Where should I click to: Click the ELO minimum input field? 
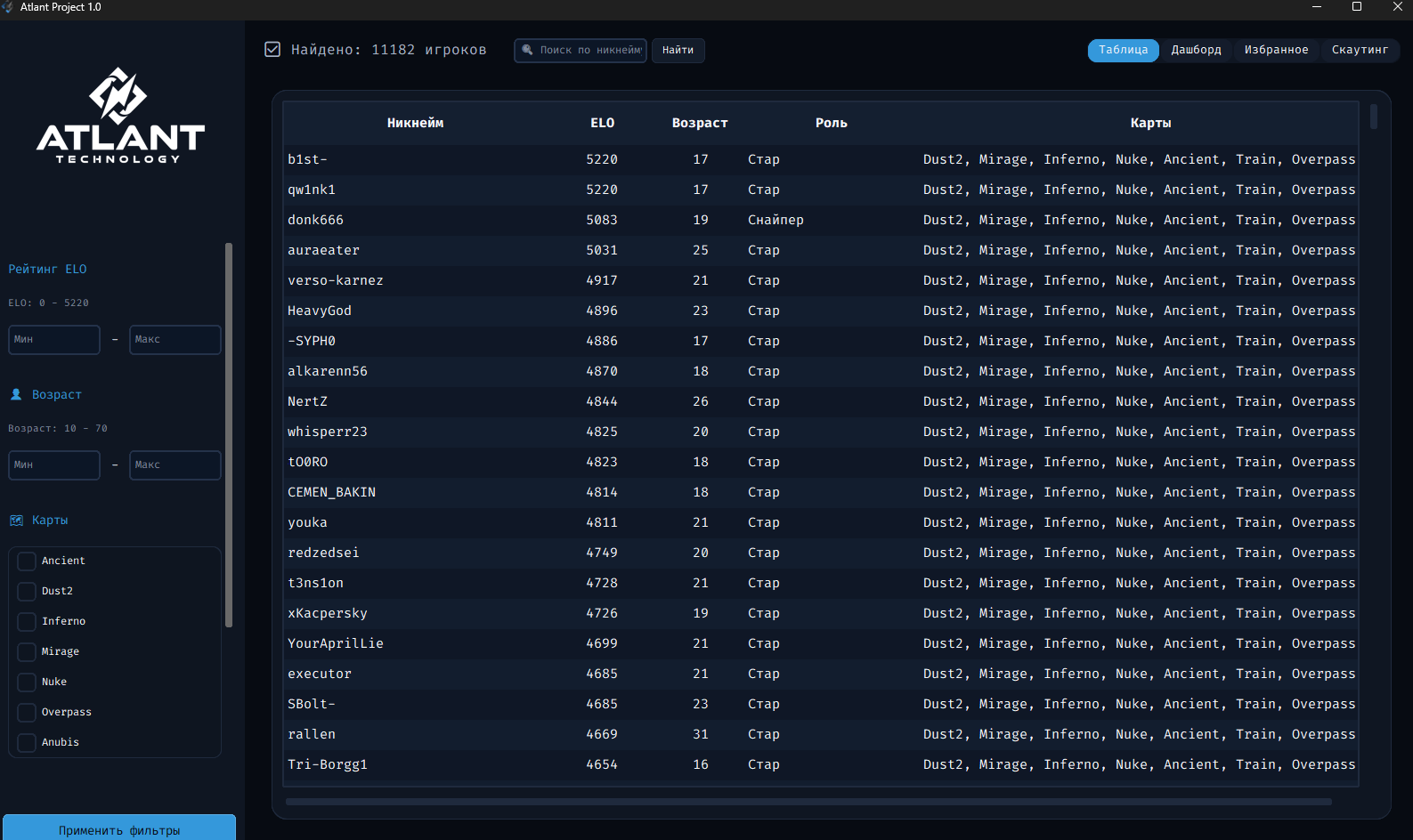54,340
